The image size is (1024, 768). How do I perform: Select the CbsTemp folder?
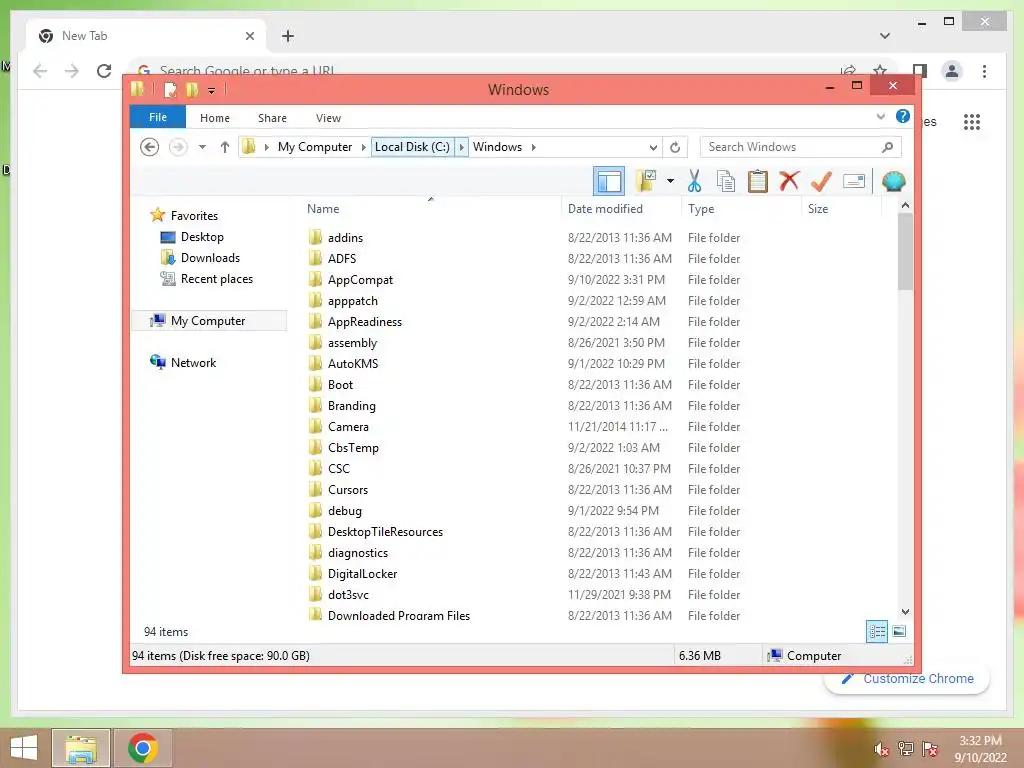[353, 447]
